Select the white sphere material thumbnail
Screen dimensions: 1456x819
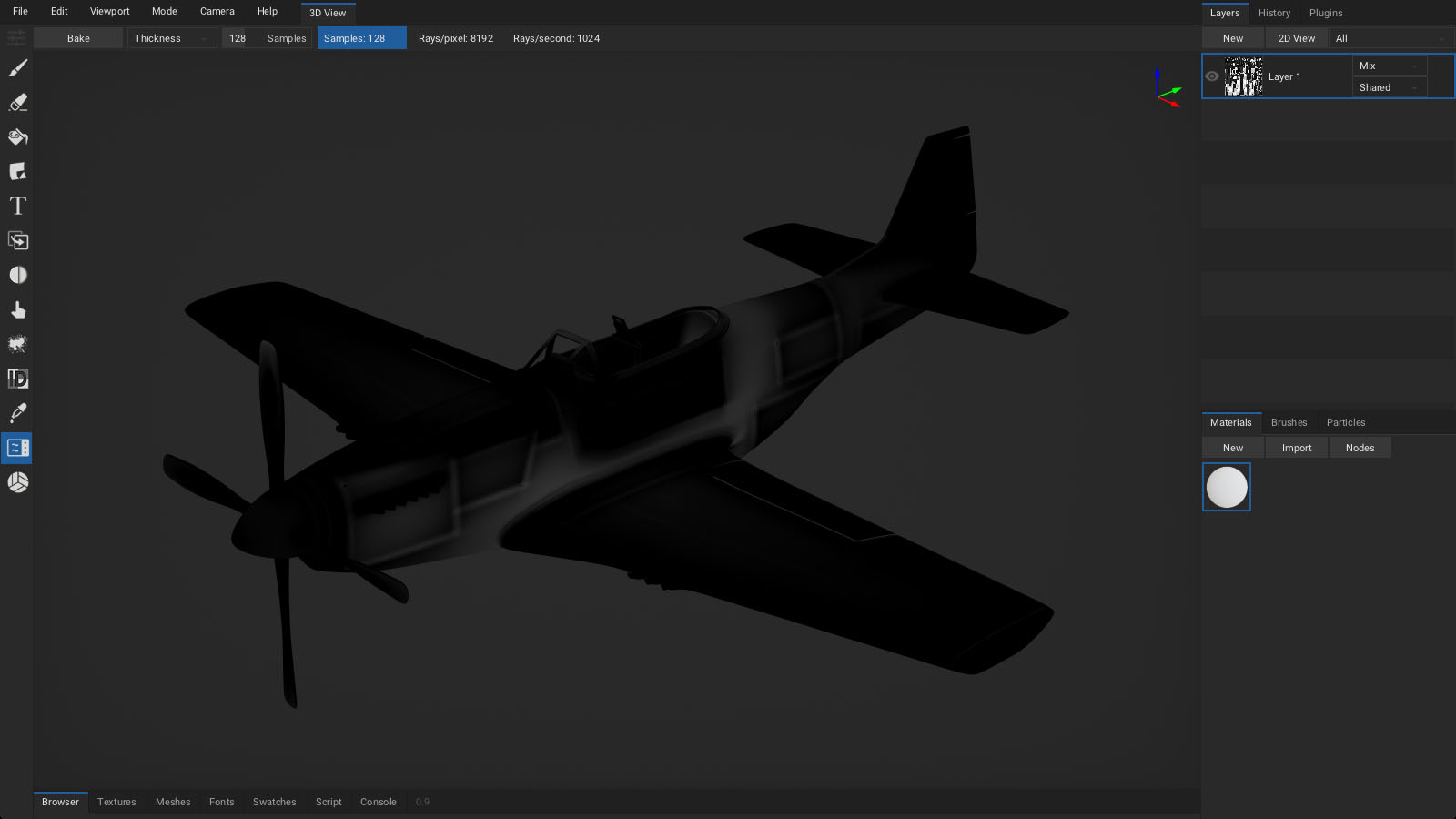coord(1227,487)
